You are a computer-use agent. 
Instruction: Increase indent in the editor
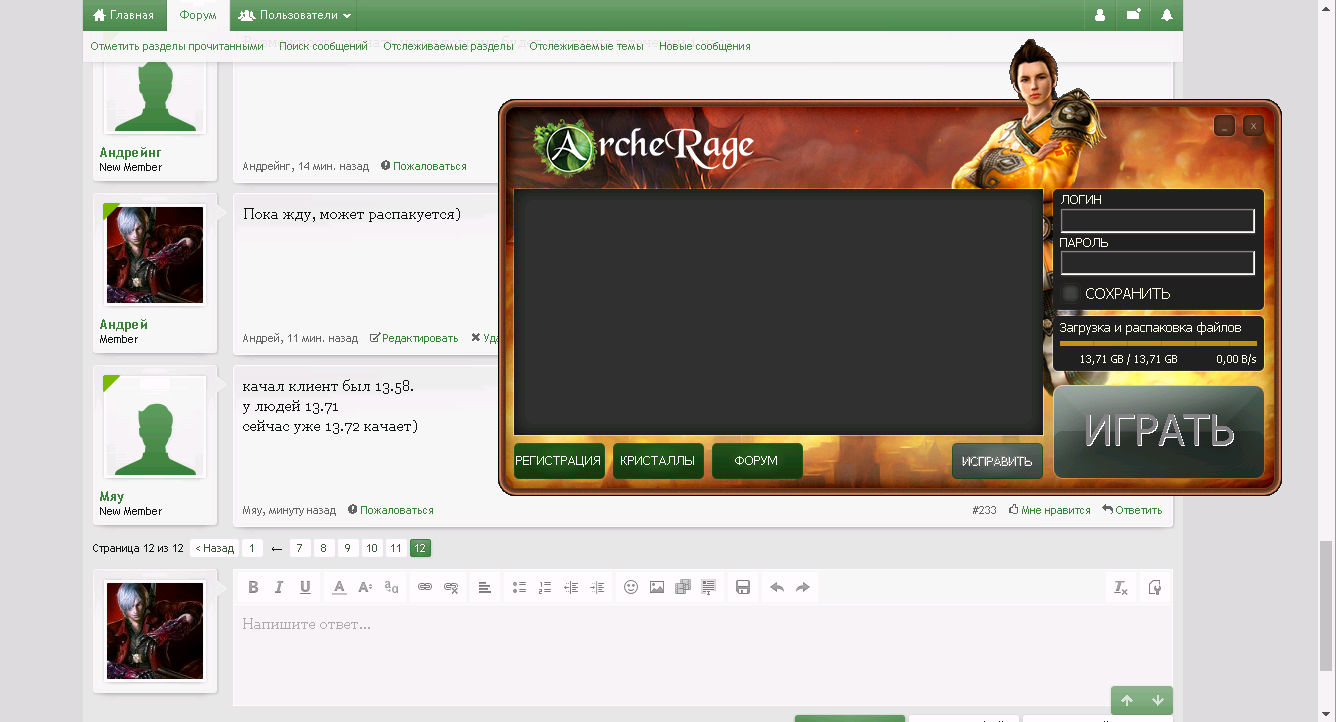597,587
